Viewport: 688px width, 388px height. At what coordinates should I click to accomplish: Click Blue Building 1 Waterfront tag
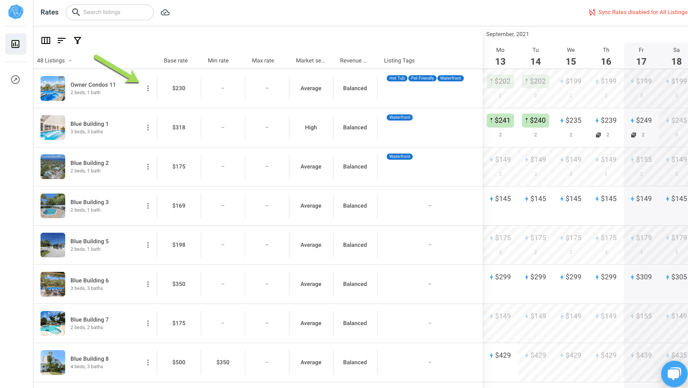pyautogui.click(x=400, y=117)
